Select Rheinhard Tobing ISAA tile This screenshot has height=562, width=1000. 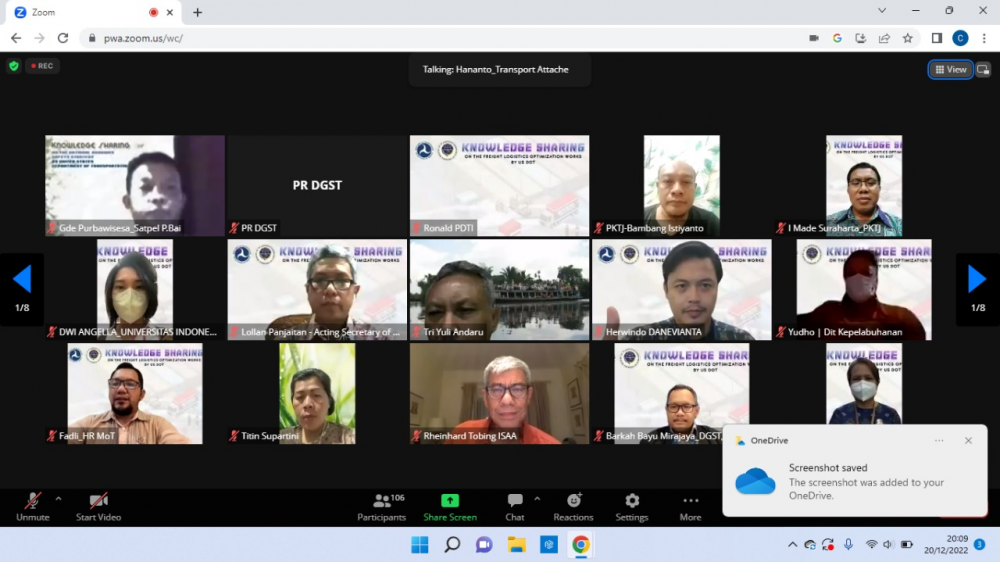point(499,393)
